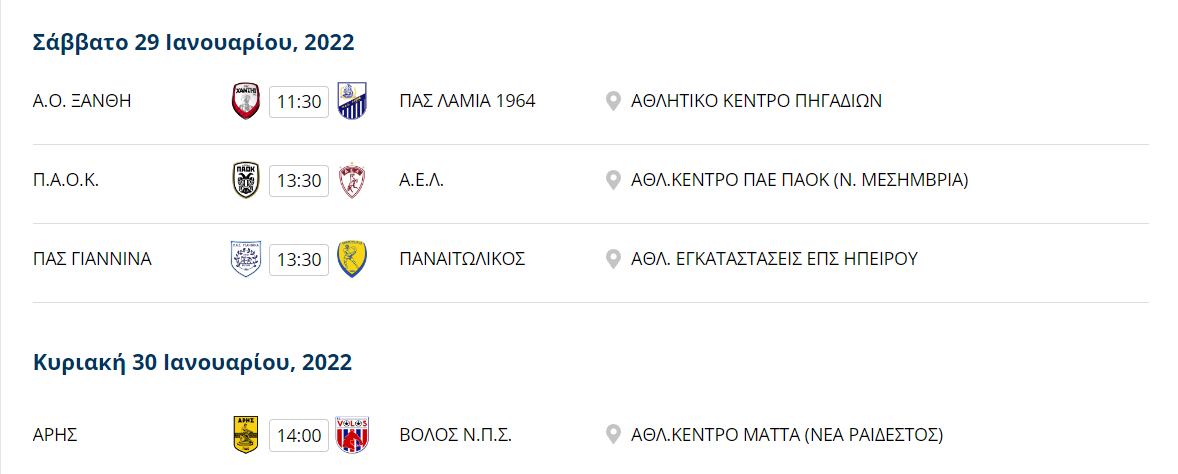
Task: Click the Σάββατο 29 Ιανουαρίου heading
Action: [x=193, y=43]
